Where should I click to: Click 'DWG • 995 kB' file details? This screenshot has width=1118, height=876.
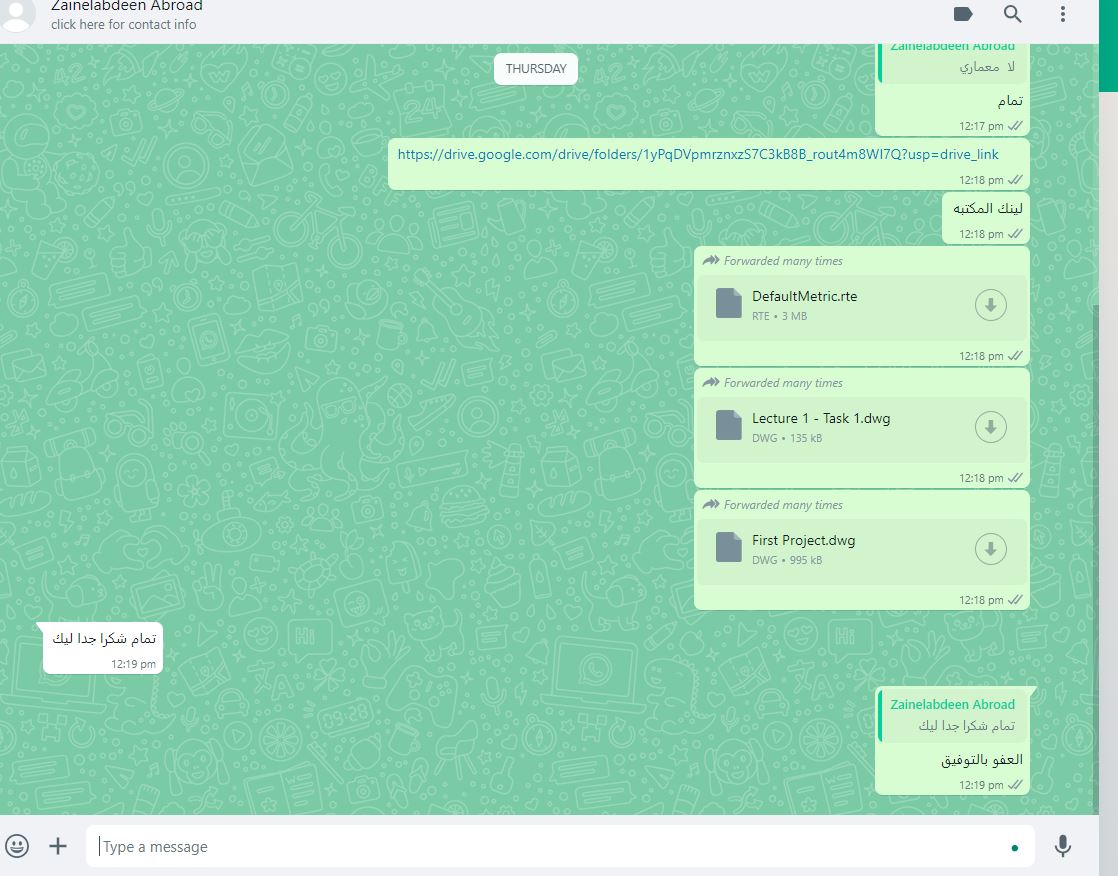point(786,560)
